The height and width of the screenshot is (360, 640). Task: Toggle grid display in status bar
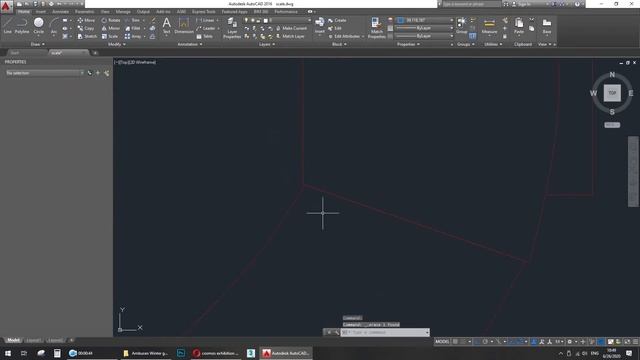tap(455, 342)
